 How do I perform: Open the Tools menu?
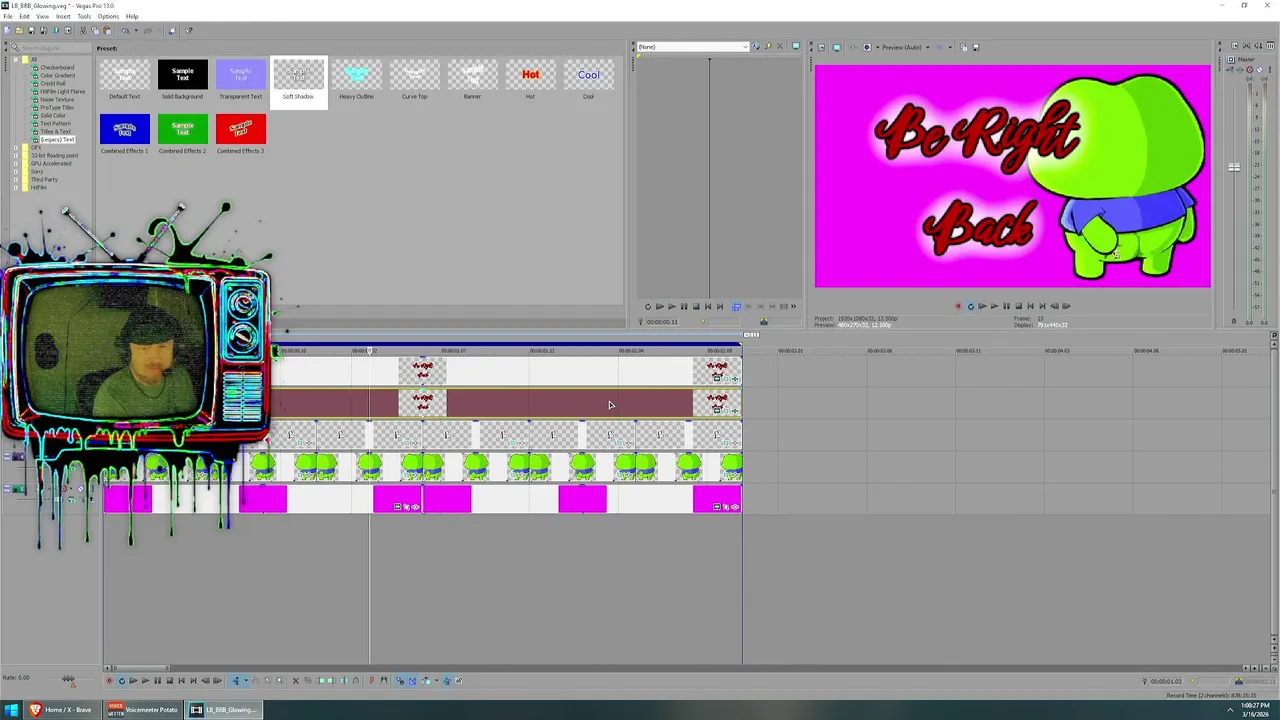pos(84,16)
